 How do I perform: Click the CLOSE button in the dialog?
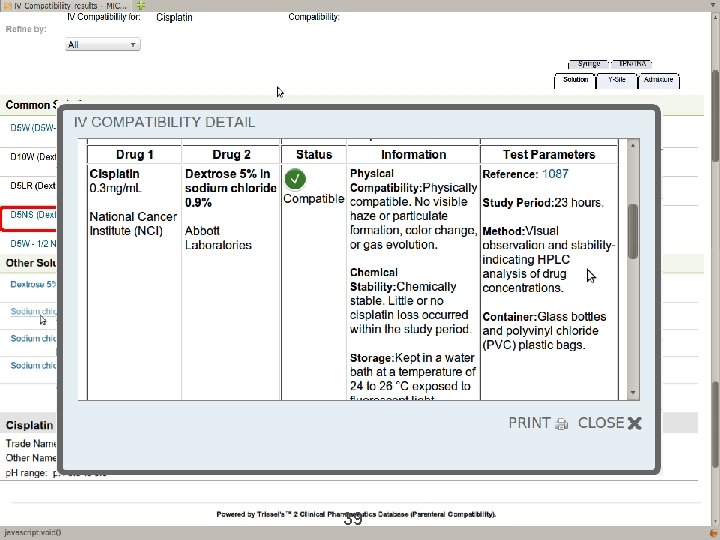[609, 423]
